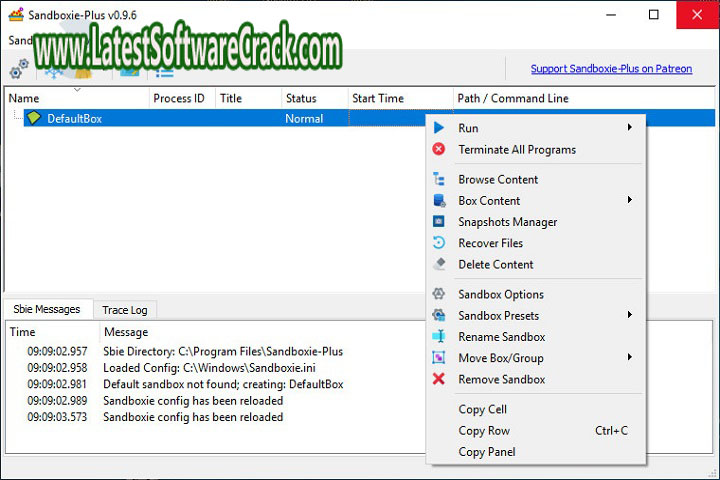720x480 pixels.
Task: Select Copy Row in the context menu
Action: (x=484, y=431)
